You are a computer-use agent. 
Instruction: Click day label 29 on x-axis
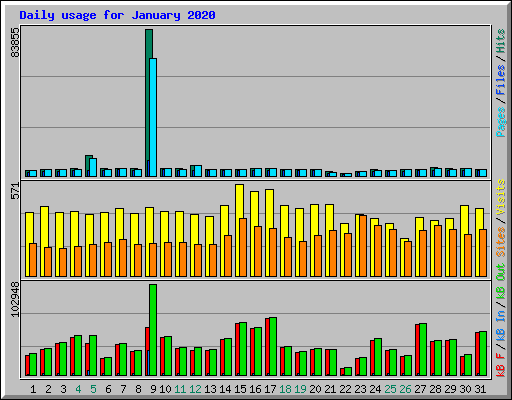coord(450,389)
